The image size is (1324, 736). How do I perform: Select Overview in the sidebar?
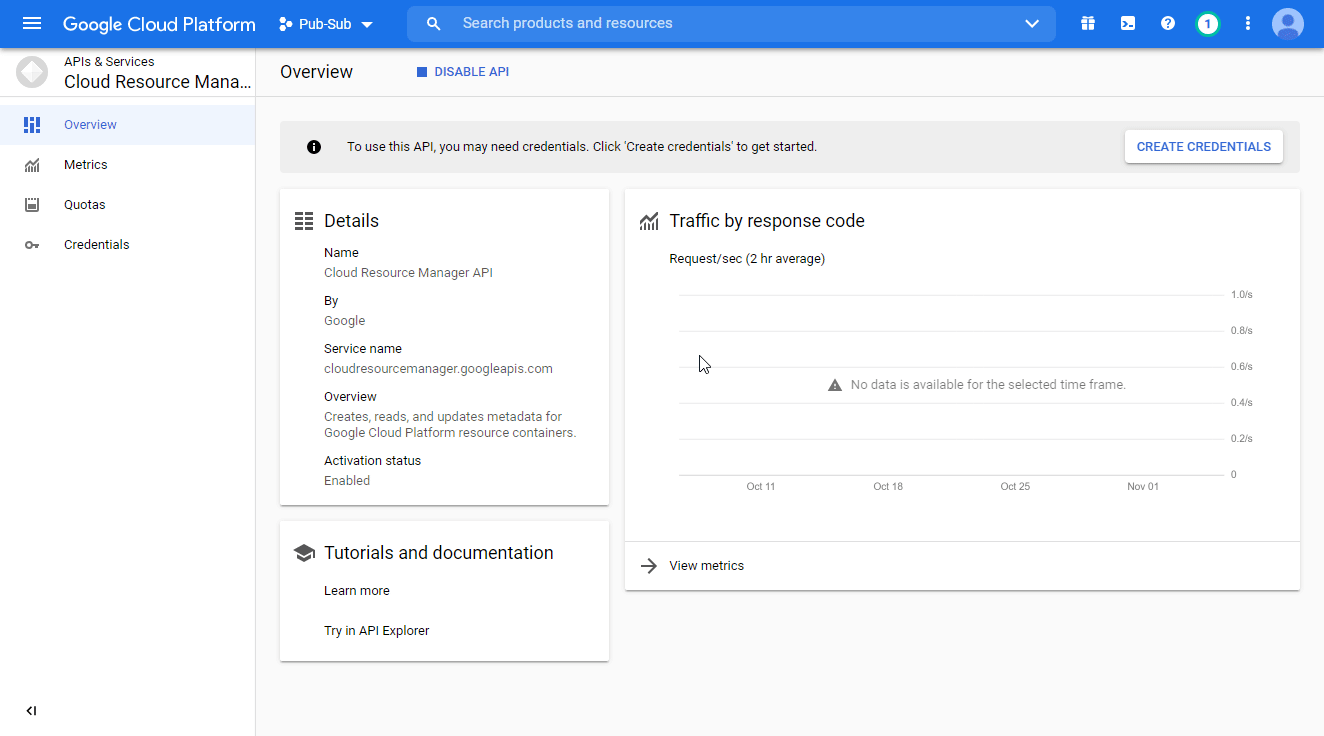pyautogui.click(x=127, y=125)
